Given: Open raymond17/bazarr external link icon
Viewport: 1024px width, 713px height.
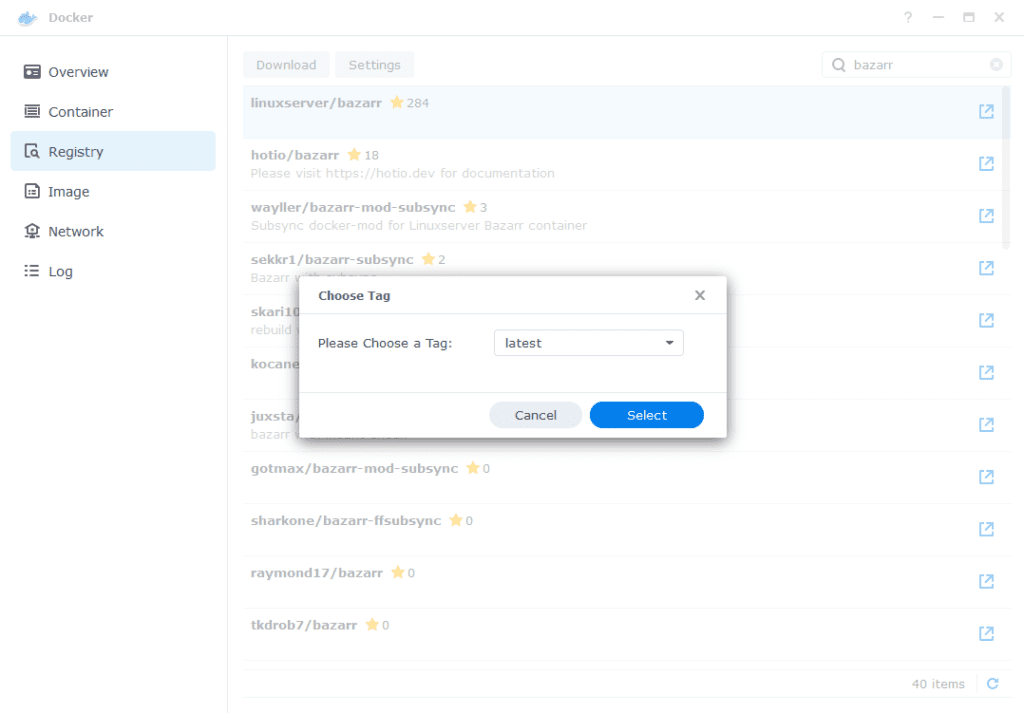Looking at the screenshot, I should pyautogui.click(x=986, y=582).
